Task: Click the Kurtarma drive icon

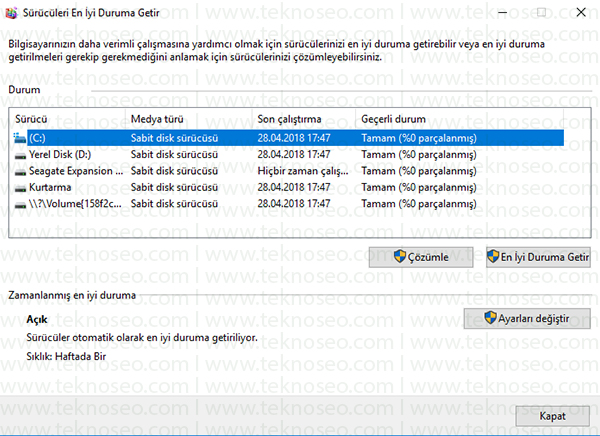Action: click(x=20, y=189)
